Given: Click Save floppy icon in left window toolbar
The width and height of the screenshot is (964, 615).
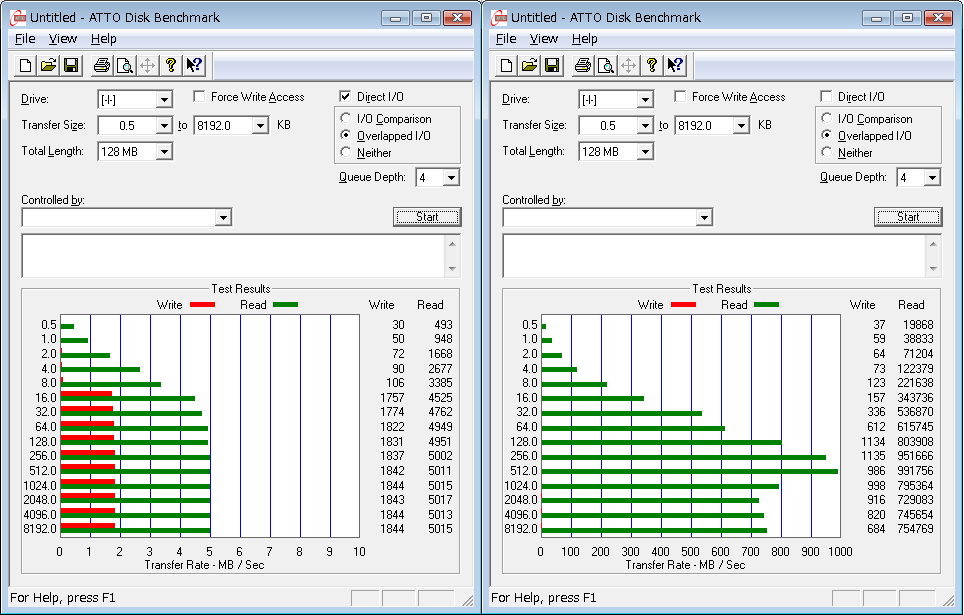Looking at the screenshot, I should [x=71, y=66].
